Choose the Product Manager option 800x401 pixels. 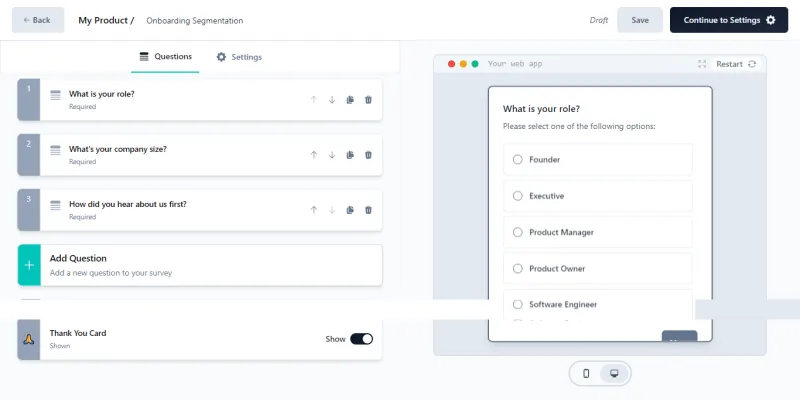tap(518, 232)
